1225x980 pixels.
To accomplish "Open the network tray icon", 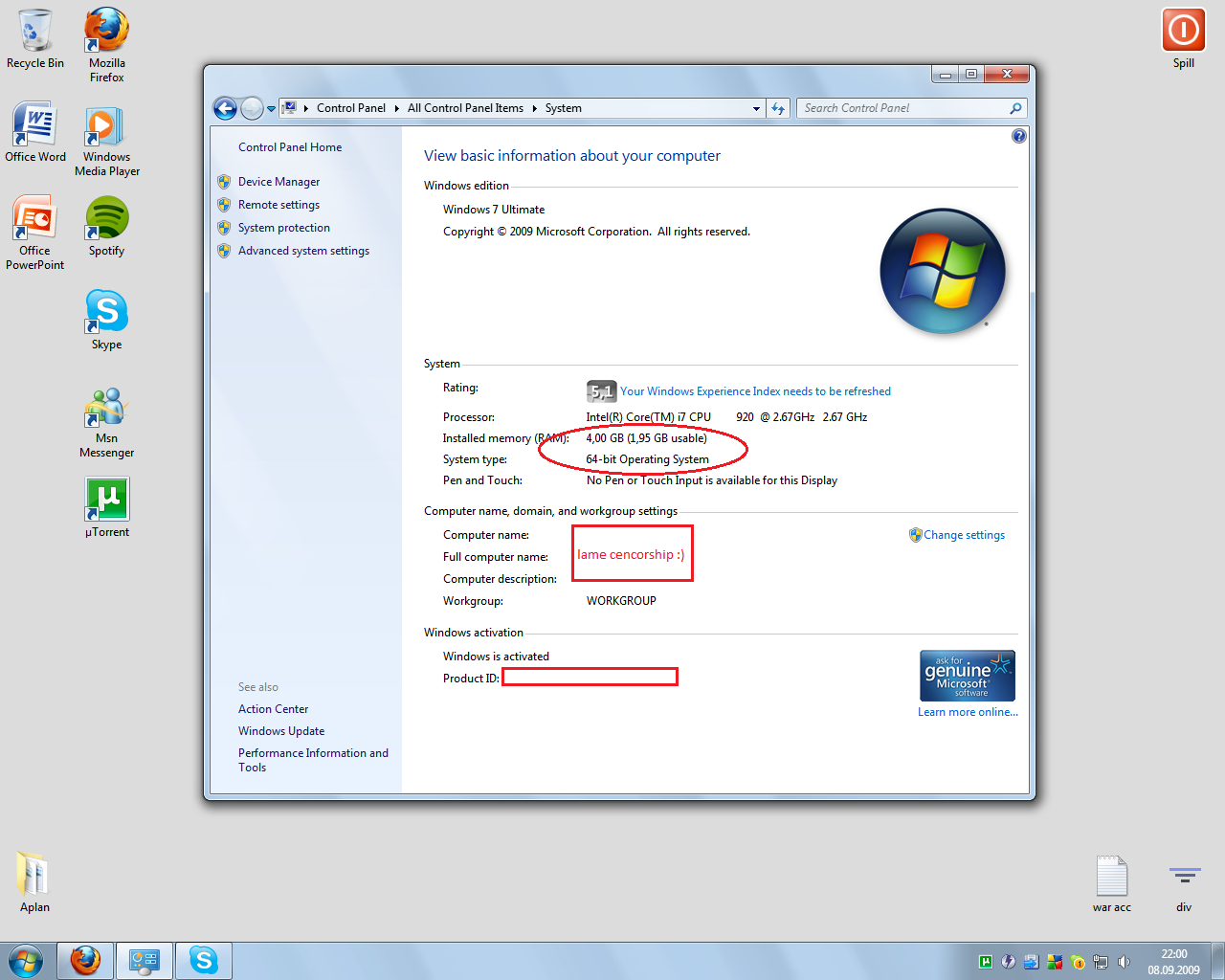I will point(1101,962).
